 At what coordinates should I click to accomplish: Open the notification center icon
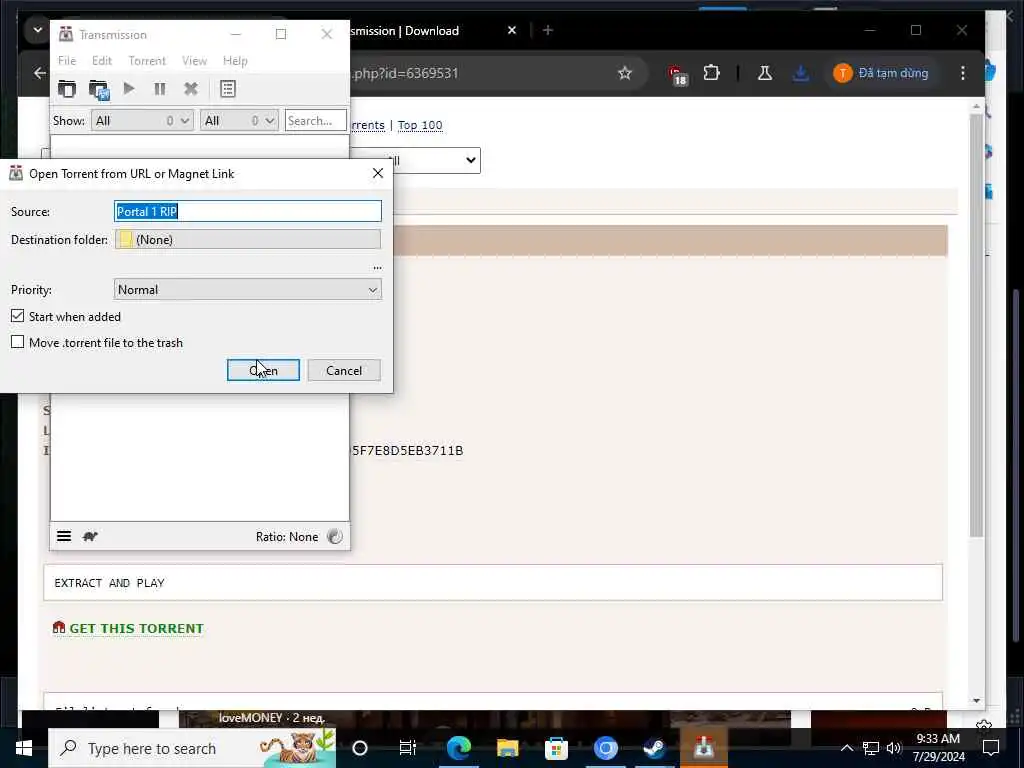tap(991, 748)
